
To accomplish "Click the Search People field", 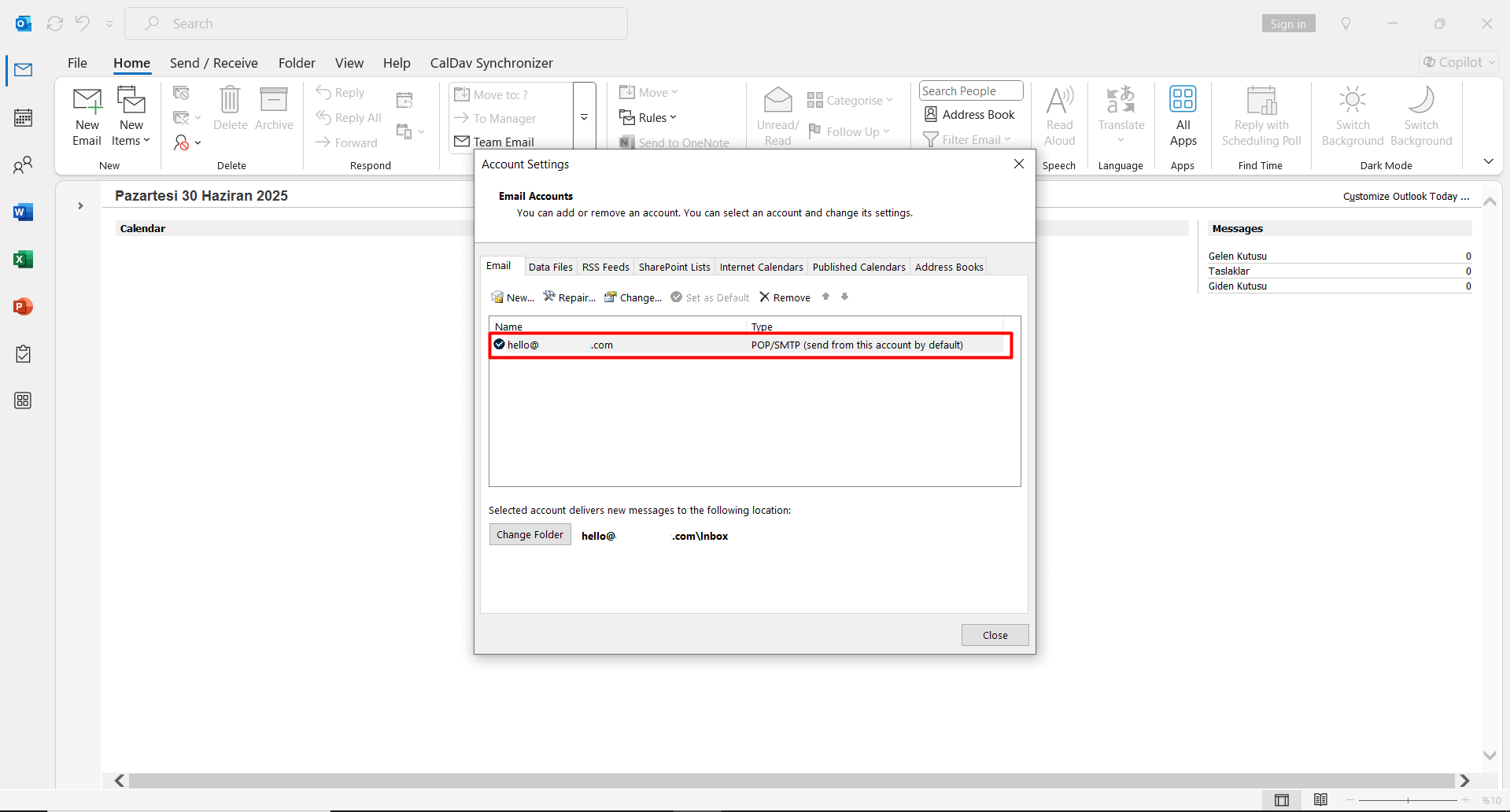I will click(971, 91).
